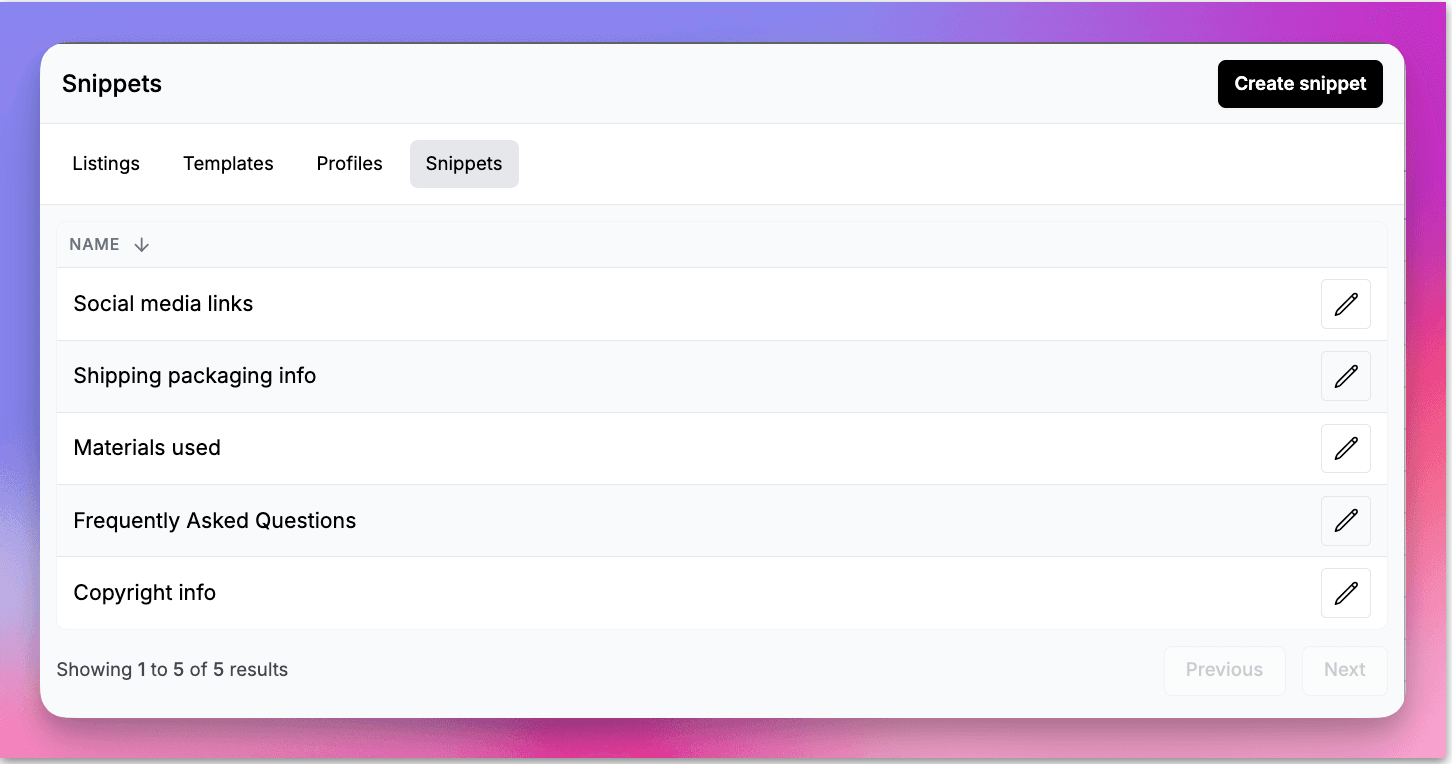Viewport: 1452px width, 764px height.
Task: Edit the Shipping packaging info snippet
Action: coord(1345,376)
